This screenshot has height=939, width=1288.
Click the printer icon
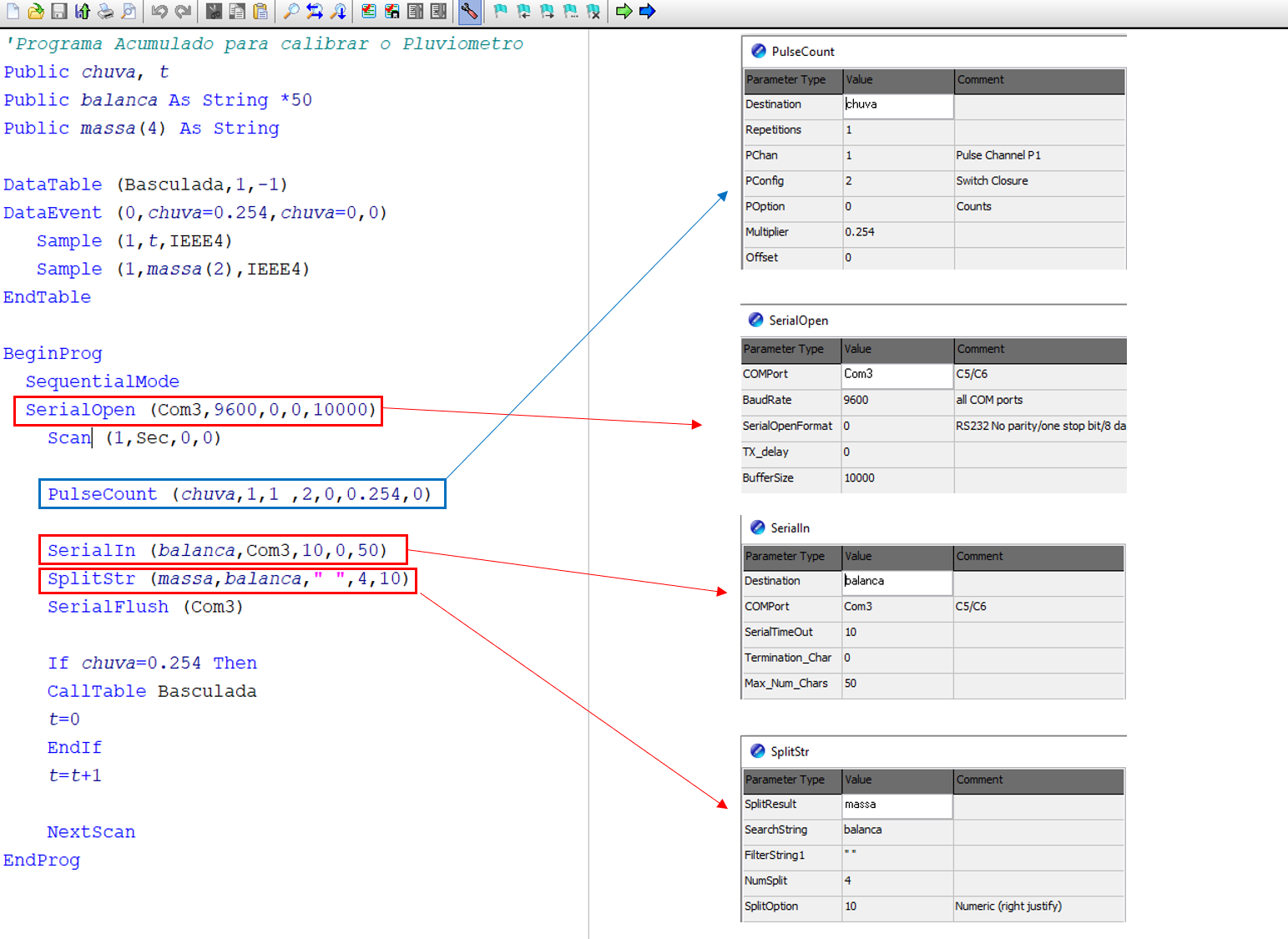105,11
